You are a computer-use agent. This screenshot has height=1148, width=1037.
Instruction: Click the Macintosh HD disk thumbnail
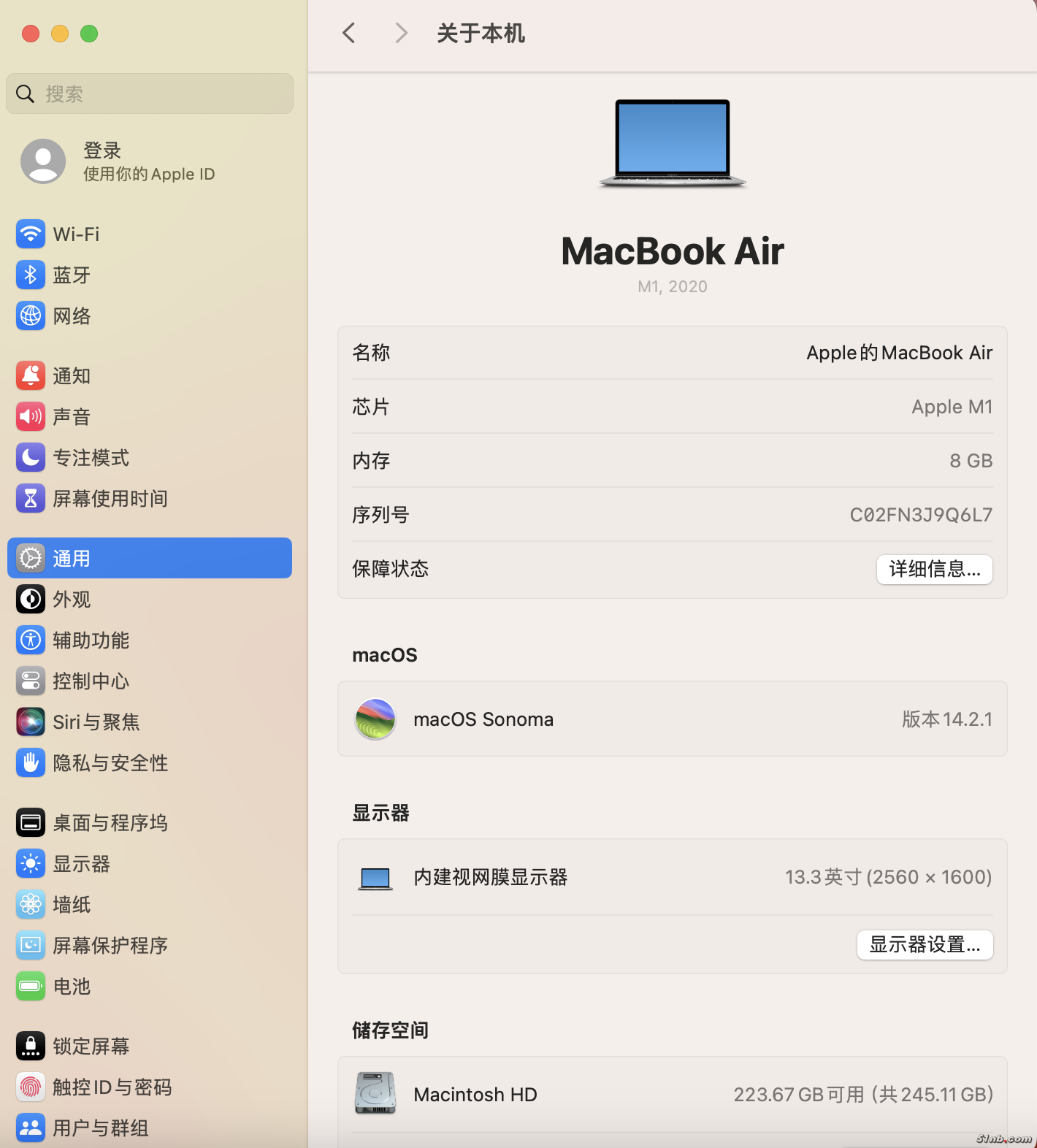point(375,1093)
